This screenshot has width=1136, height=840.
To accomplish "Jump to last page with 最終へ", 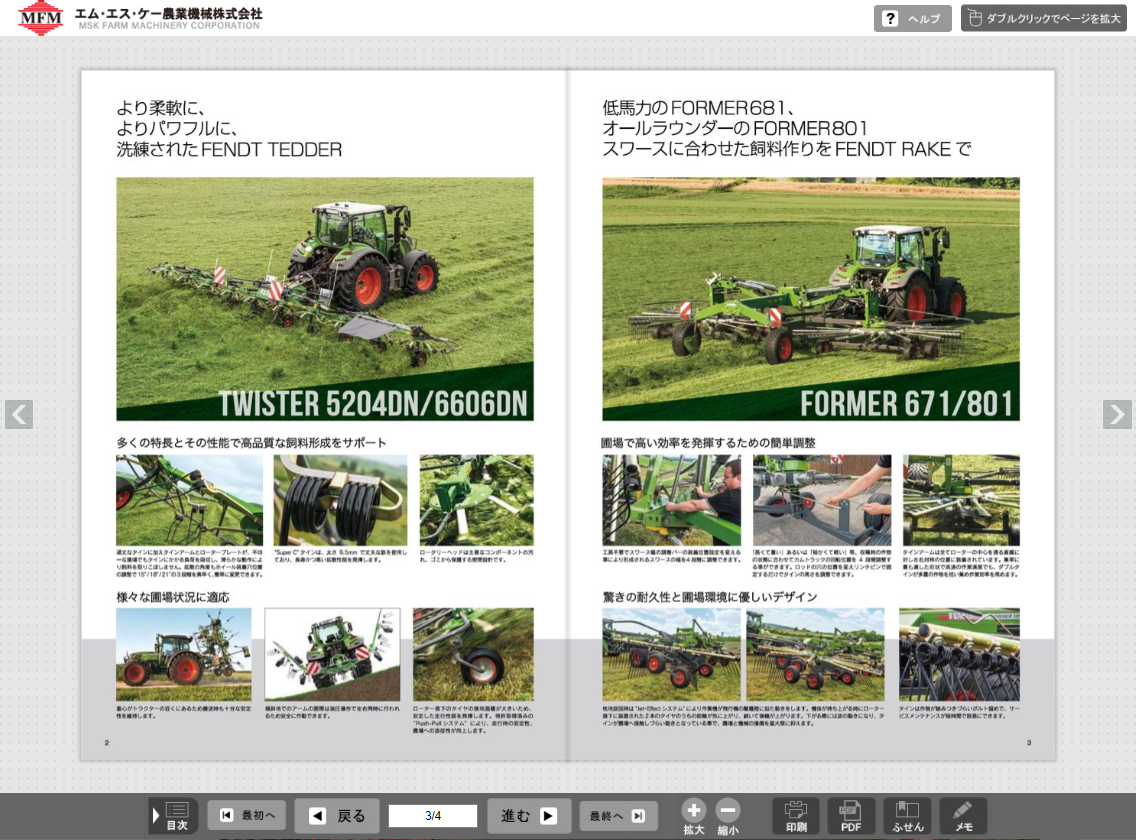I will click(x=618, y=816).
